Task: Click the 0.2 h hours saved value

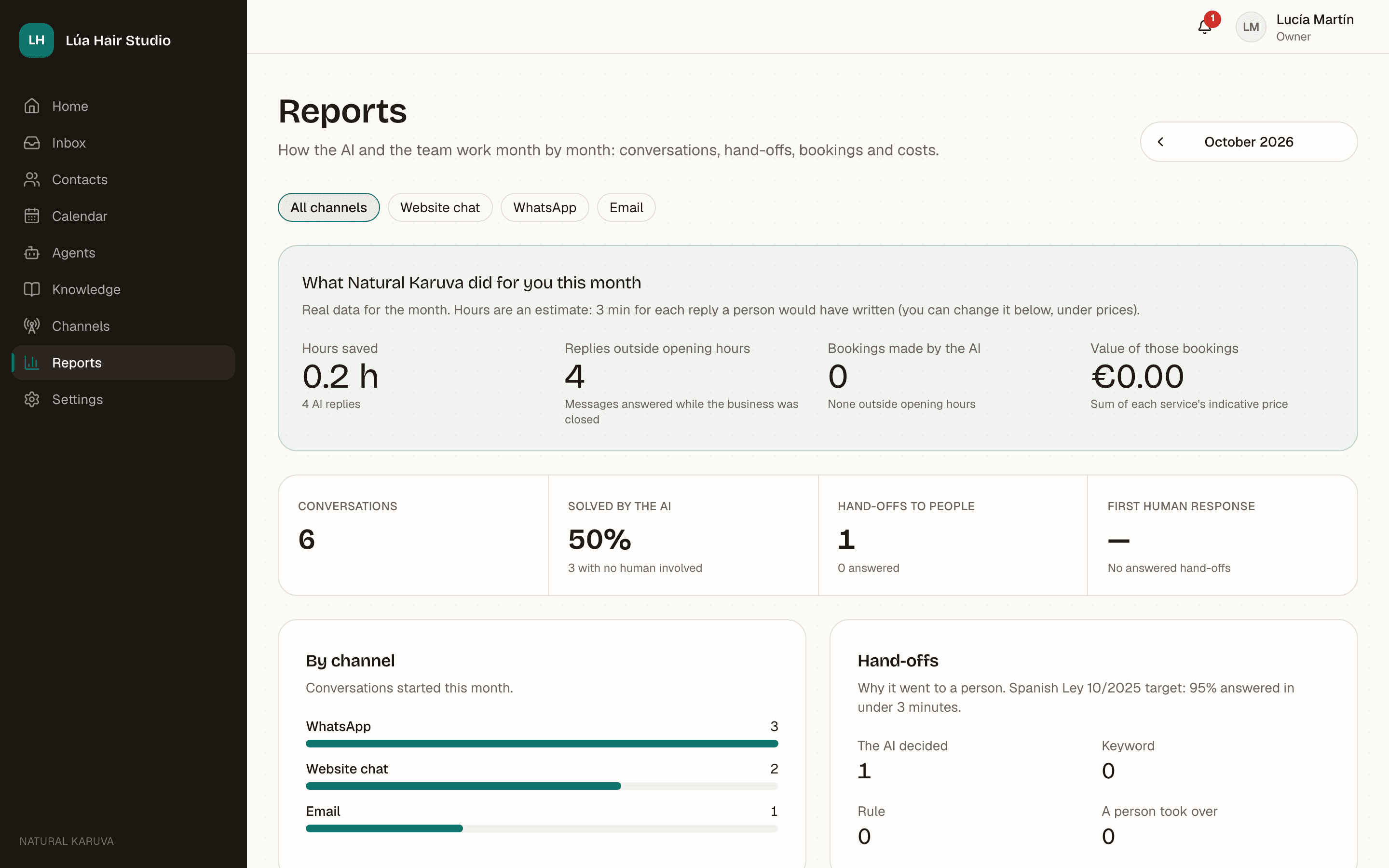Action: click(x=340, y=377)
